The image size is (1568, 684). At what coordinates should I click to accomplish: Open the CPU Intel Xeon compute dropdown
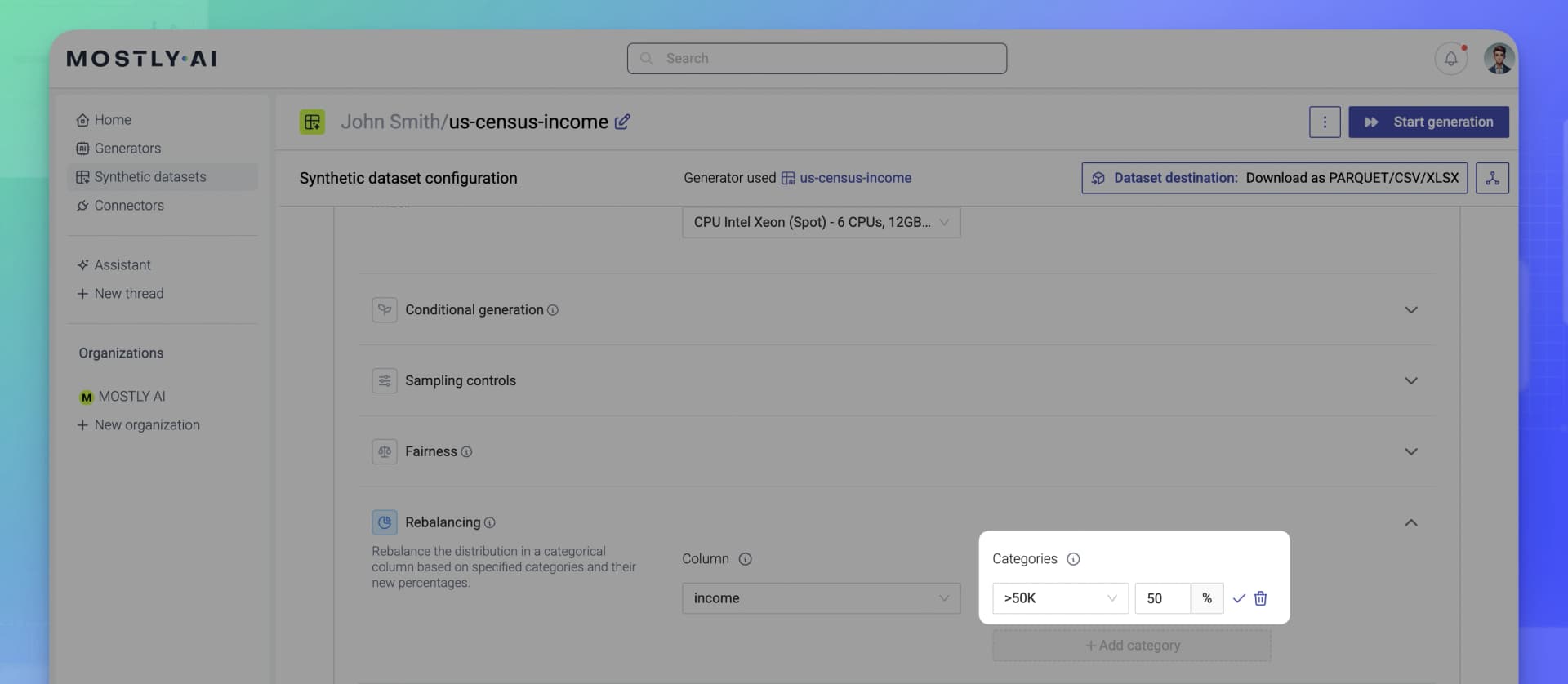click(821, 222)
